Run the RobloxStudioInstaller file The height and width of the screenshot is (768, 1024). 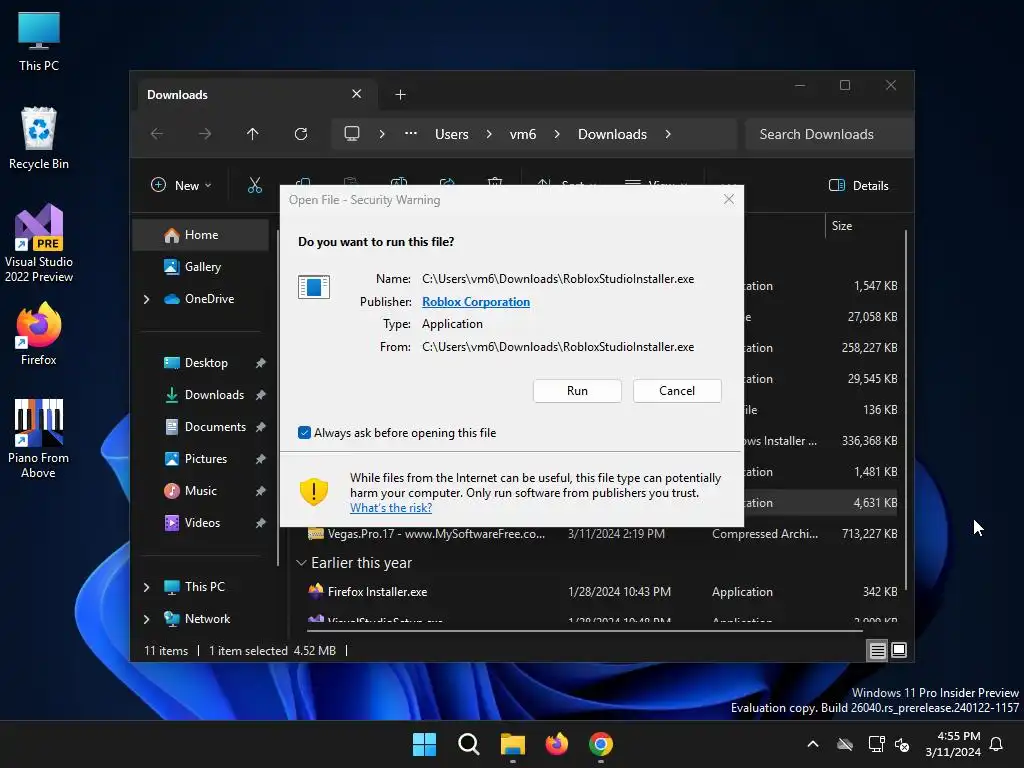click(577, 391)
